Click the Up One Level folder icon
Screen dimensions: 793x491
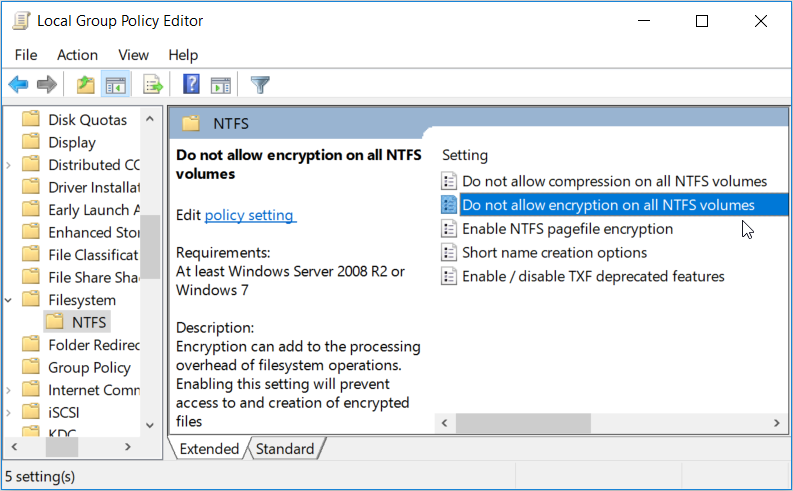86,85
